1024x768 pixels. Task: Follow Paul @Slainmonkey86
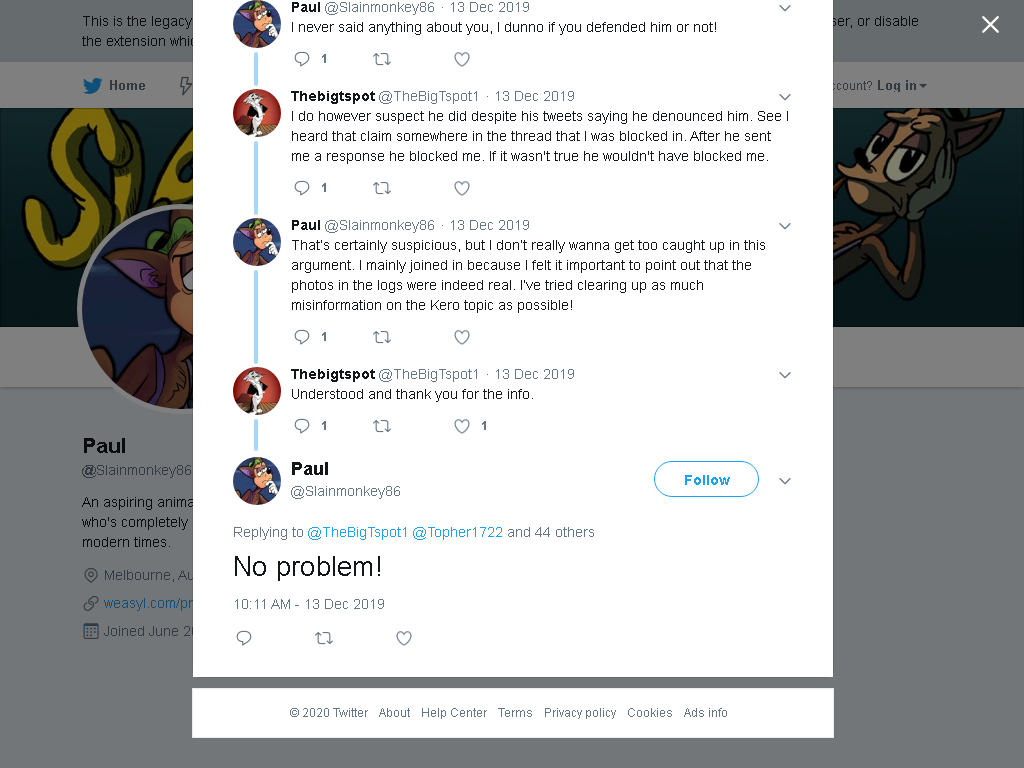pyautogui.click(x=706, y=479)
